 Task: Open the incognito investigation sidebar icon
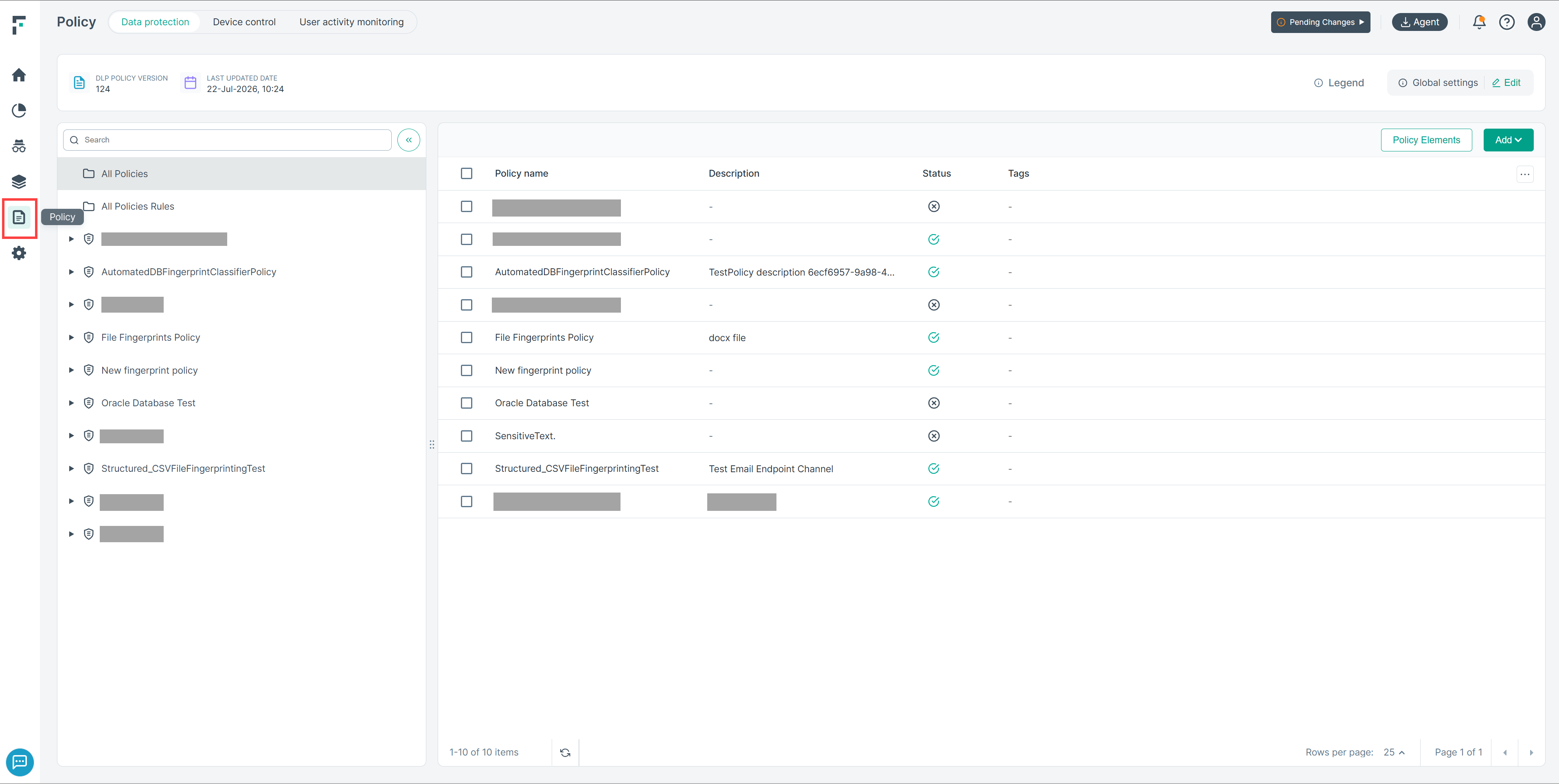19,146
